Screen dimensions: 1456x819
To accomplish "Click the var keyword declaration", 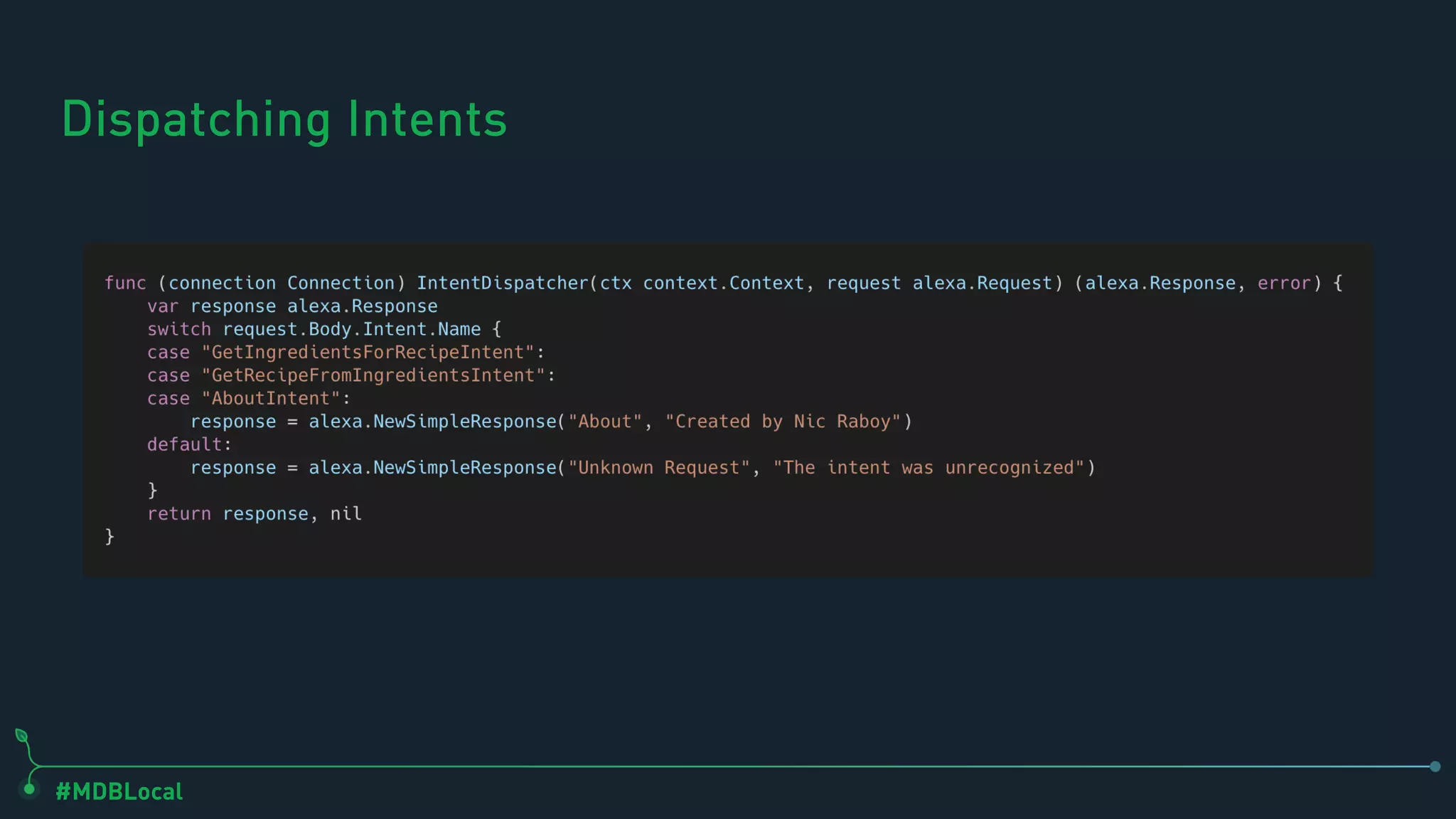I will [x=163, y=306].
